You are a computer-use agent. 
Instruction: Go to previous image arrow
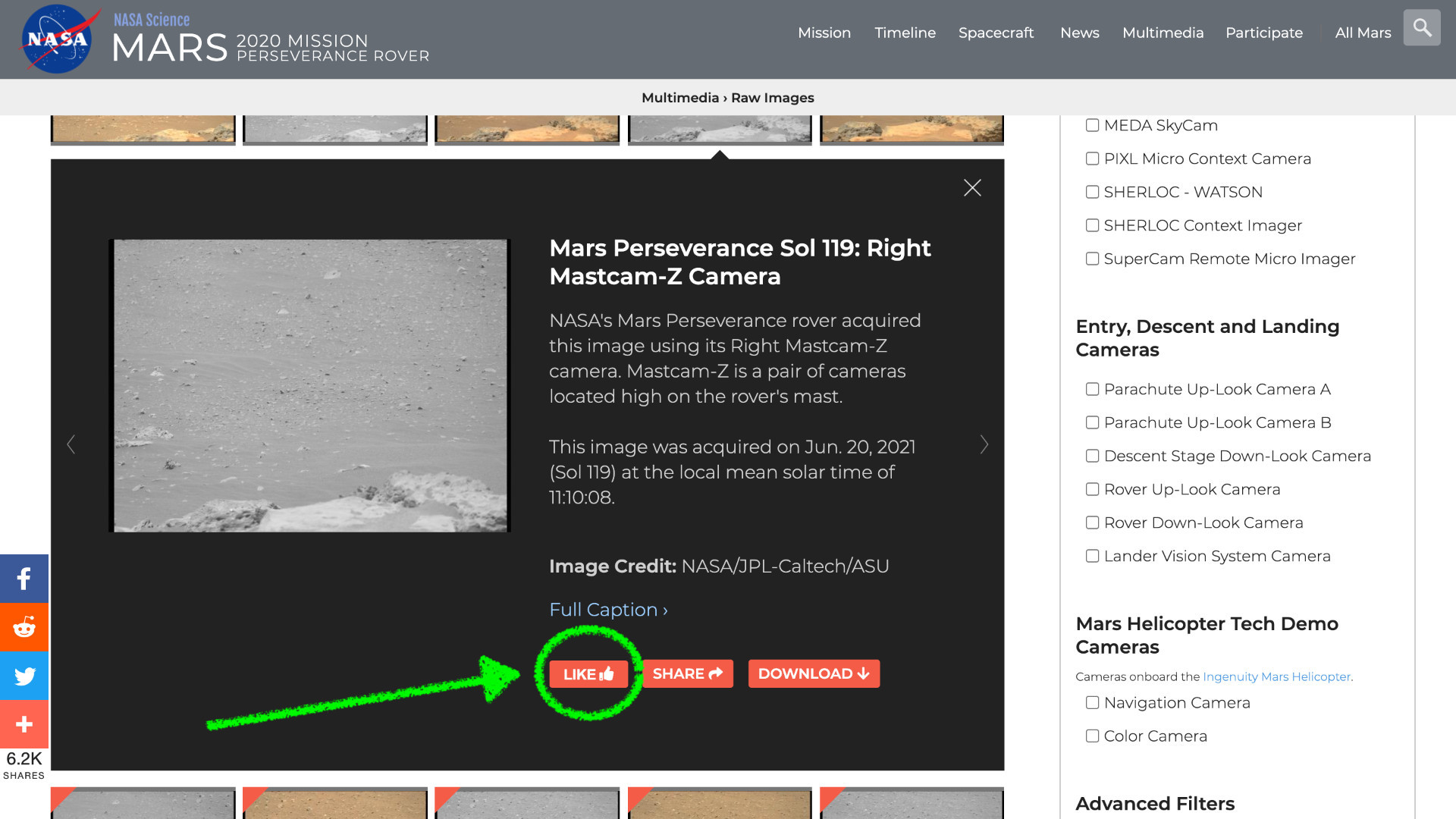coord(71,444)
